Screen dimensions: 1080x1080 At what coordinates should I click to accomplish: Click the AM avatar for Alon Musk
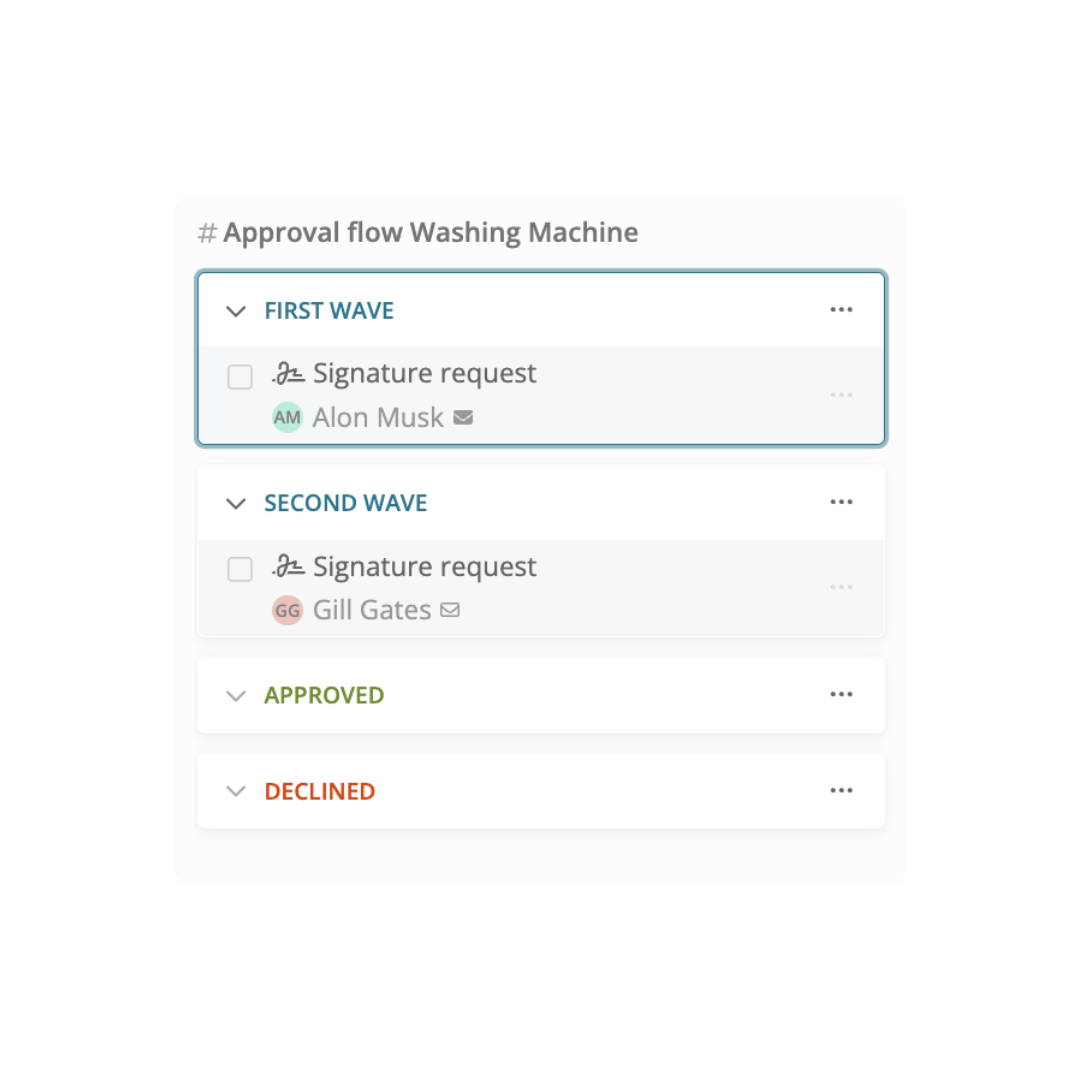[287, 417]
